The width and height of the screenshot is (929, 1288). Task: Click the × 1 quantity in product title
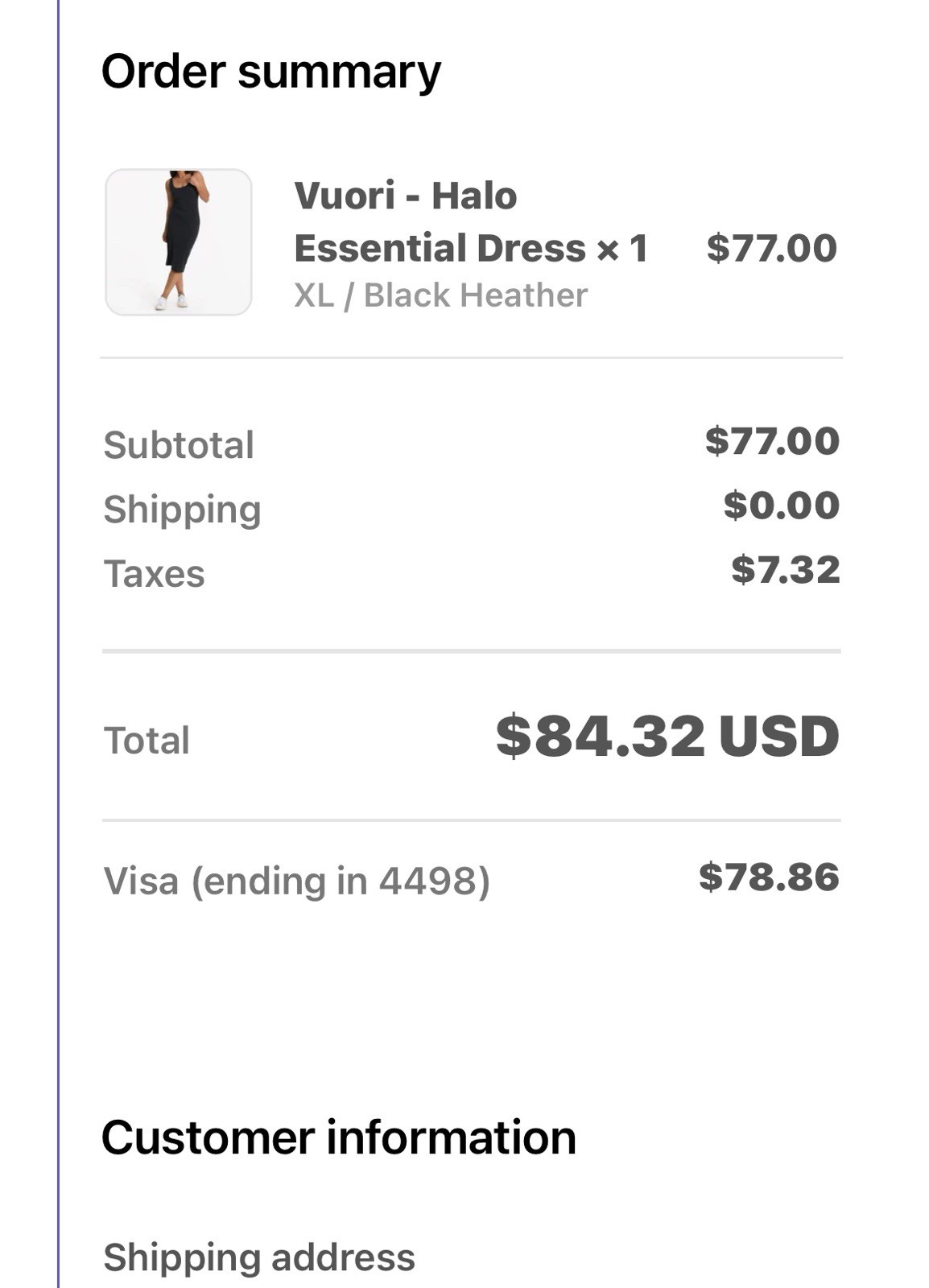[x=621, y=248]
